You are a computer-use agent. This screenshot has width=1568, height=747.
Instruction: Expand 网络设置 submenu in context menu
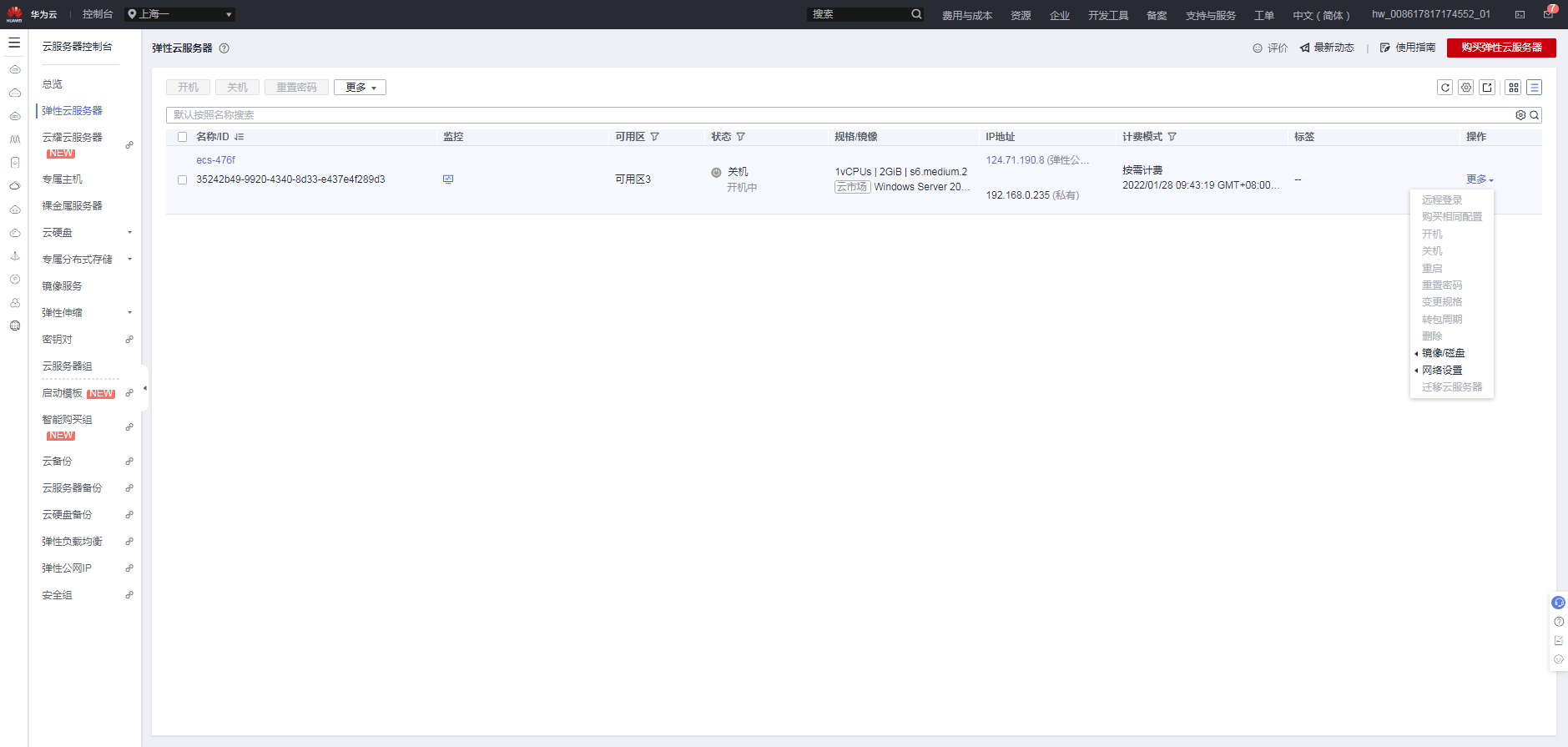point(1442,371)
